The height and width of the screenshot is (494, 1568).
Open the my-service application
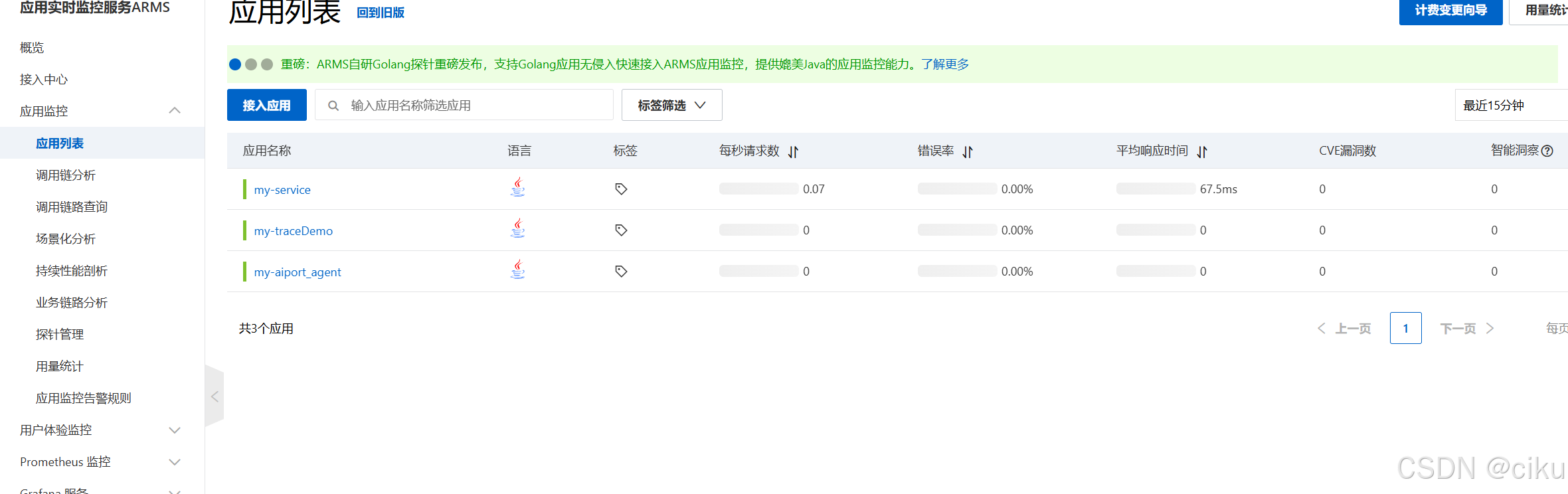click(x=282, y=190)
